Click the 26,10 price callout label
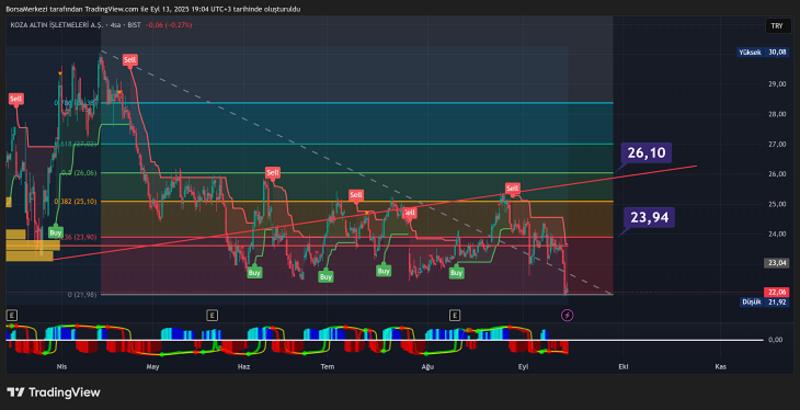The image size is (800, 410). (646, 152)
